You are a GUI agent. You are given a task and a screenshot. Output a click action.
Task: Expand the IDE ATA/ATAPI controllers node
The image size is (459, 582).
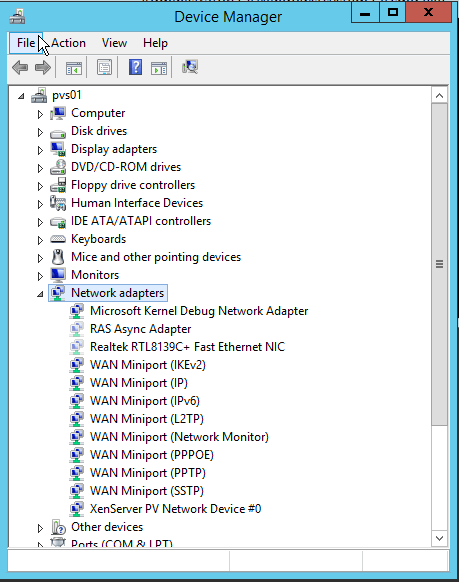[x=40, y=222]
